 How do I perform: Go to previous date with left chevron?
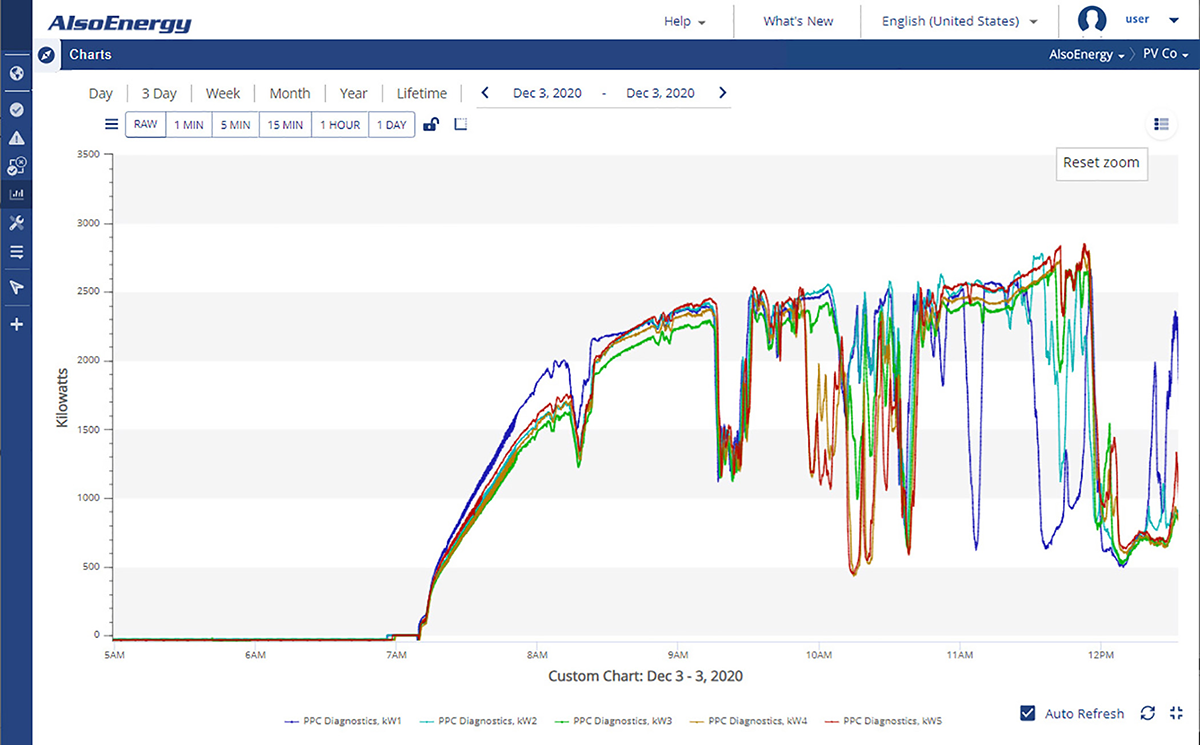click(x=485, y=93)
